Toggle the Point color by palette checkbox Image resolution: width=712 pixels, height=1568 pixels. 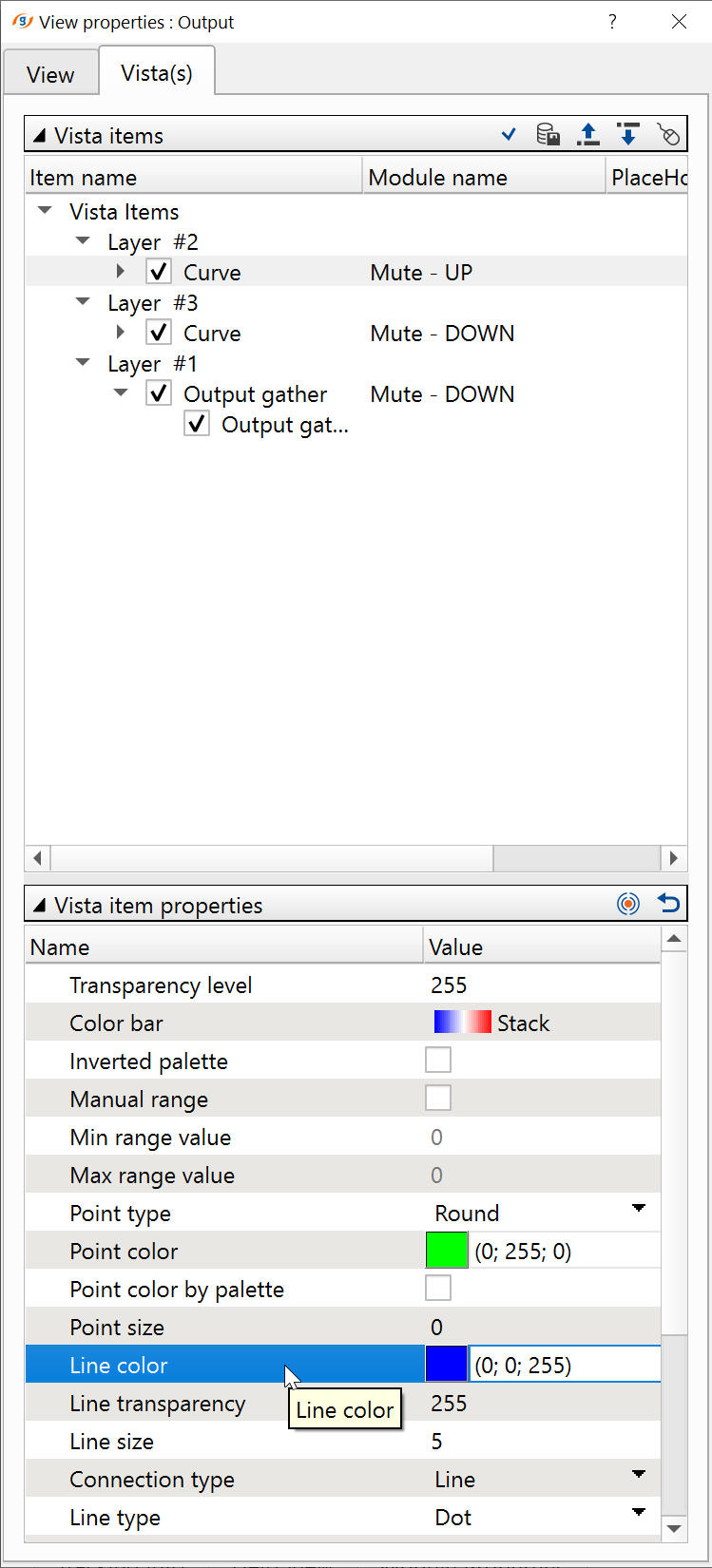[x=438, y=1289]
